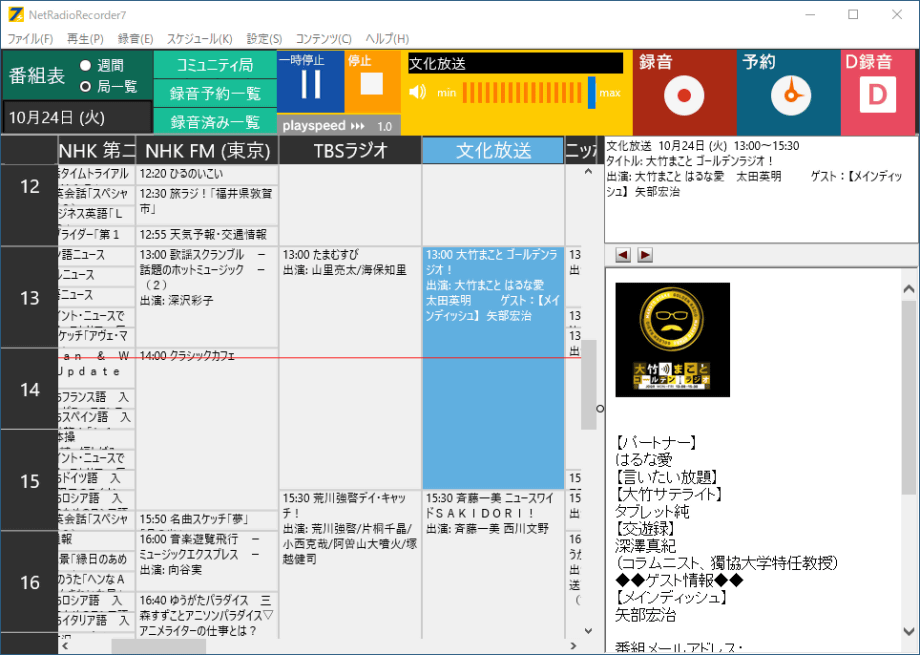Select 12:20 ひるのいこい program
Screen dimensions: 920x655
tap(208, 174)
